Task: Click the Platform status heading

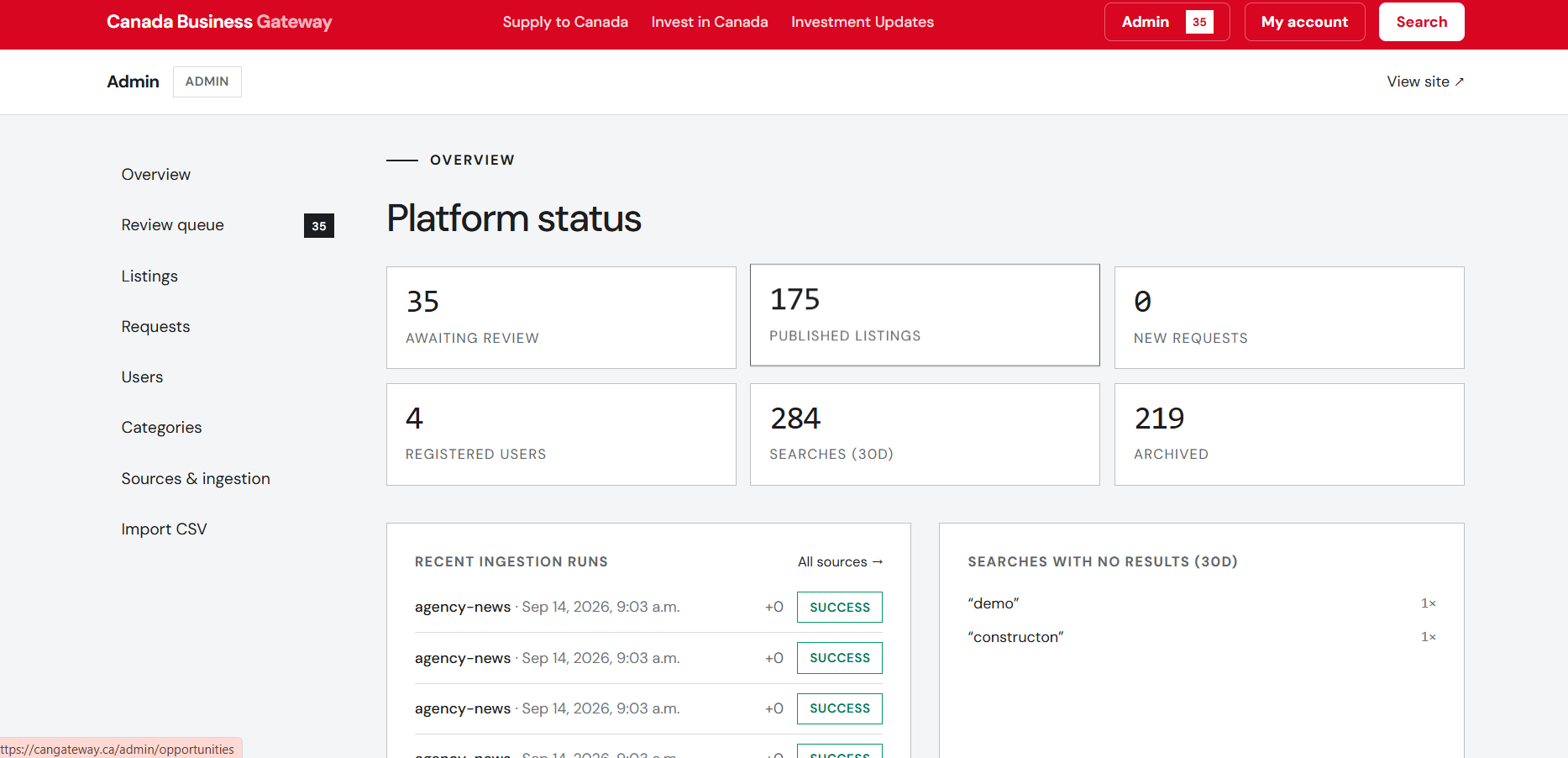Action: click(x=514, y=218)
